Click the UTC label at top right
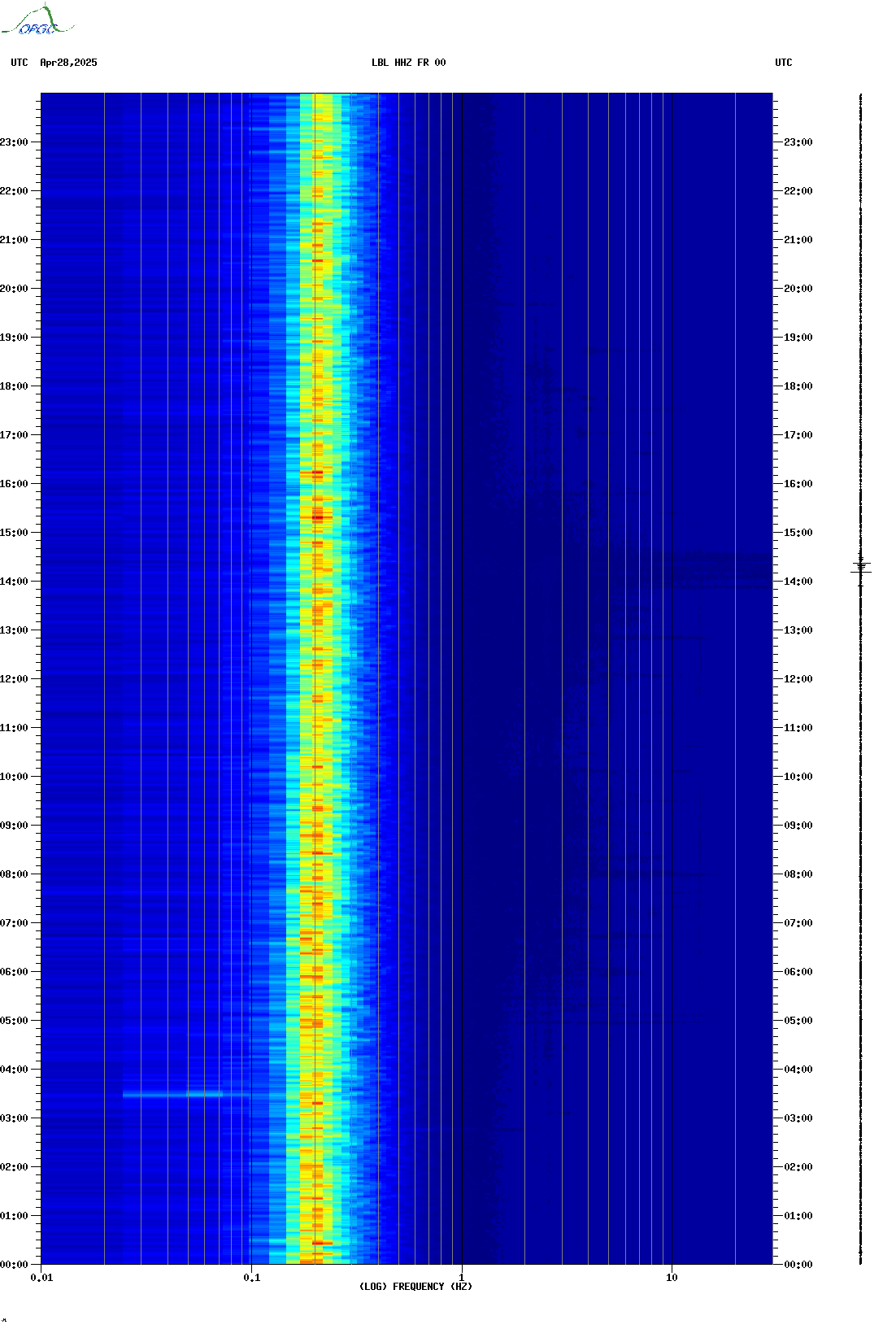 click(783, 63)
